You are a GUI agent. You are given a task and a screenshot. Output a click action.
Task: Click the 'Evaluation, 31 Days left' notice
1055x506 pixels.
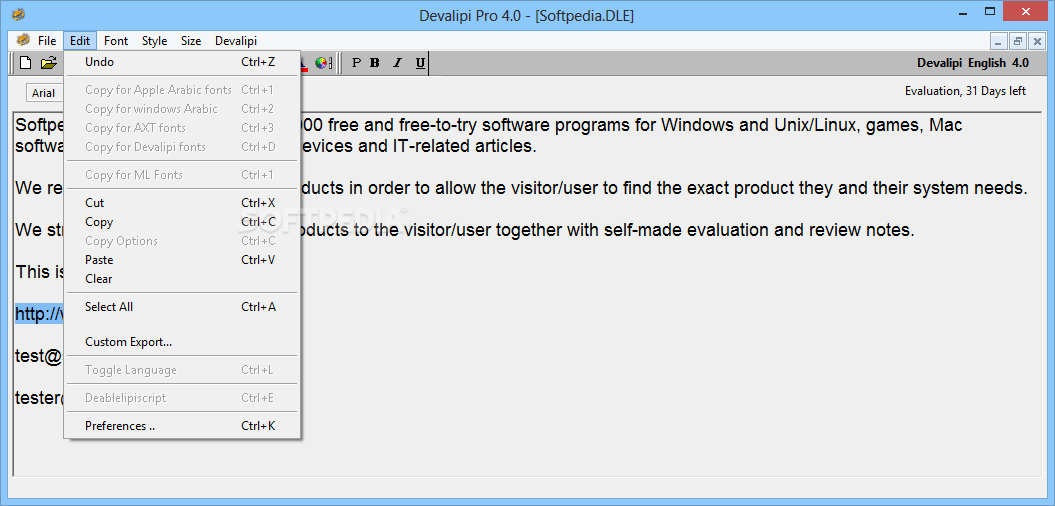point(966,91)
